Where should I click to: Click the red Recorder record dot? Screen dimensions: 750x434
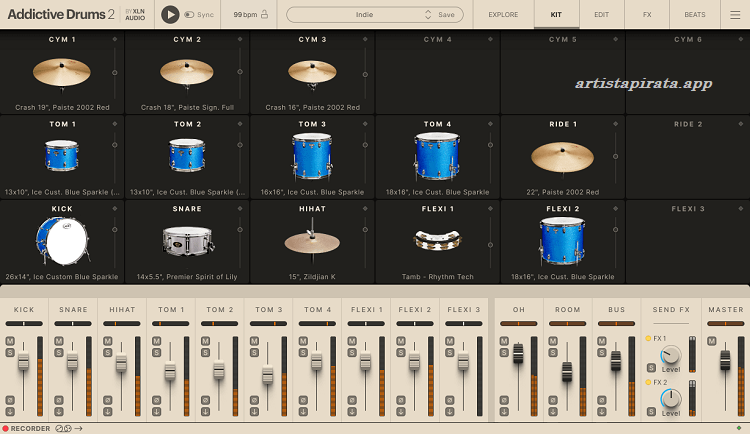click(x=5, y=428)
